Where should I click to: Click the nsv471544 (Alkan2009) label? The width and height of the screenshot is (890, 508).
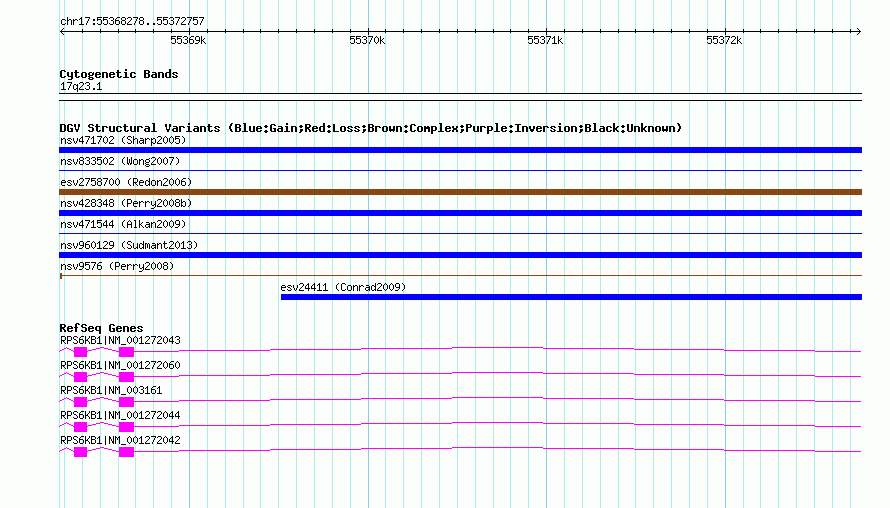123,224
